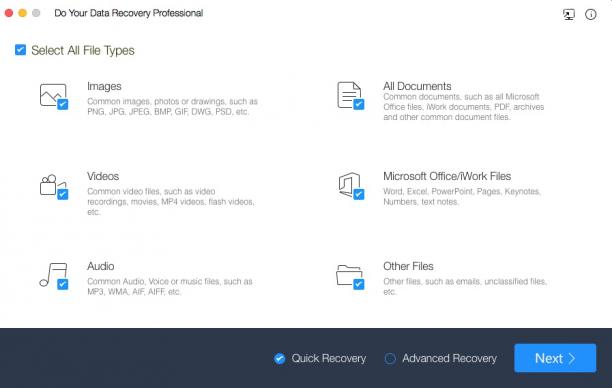Click the Select All File Types label
Screen dimensions: 612x388
point(83,50)
